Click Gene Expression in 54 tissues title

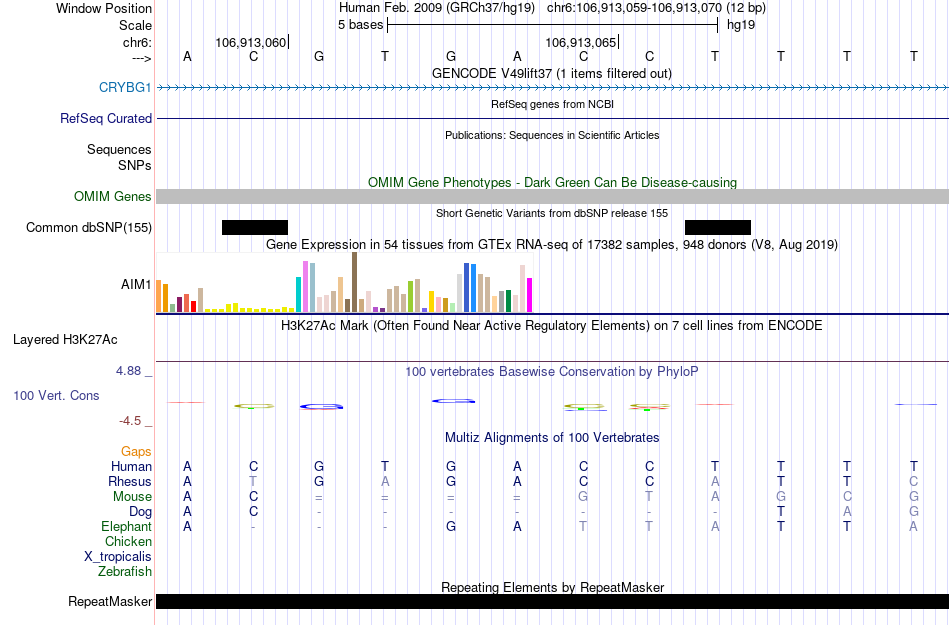(552, 245)
